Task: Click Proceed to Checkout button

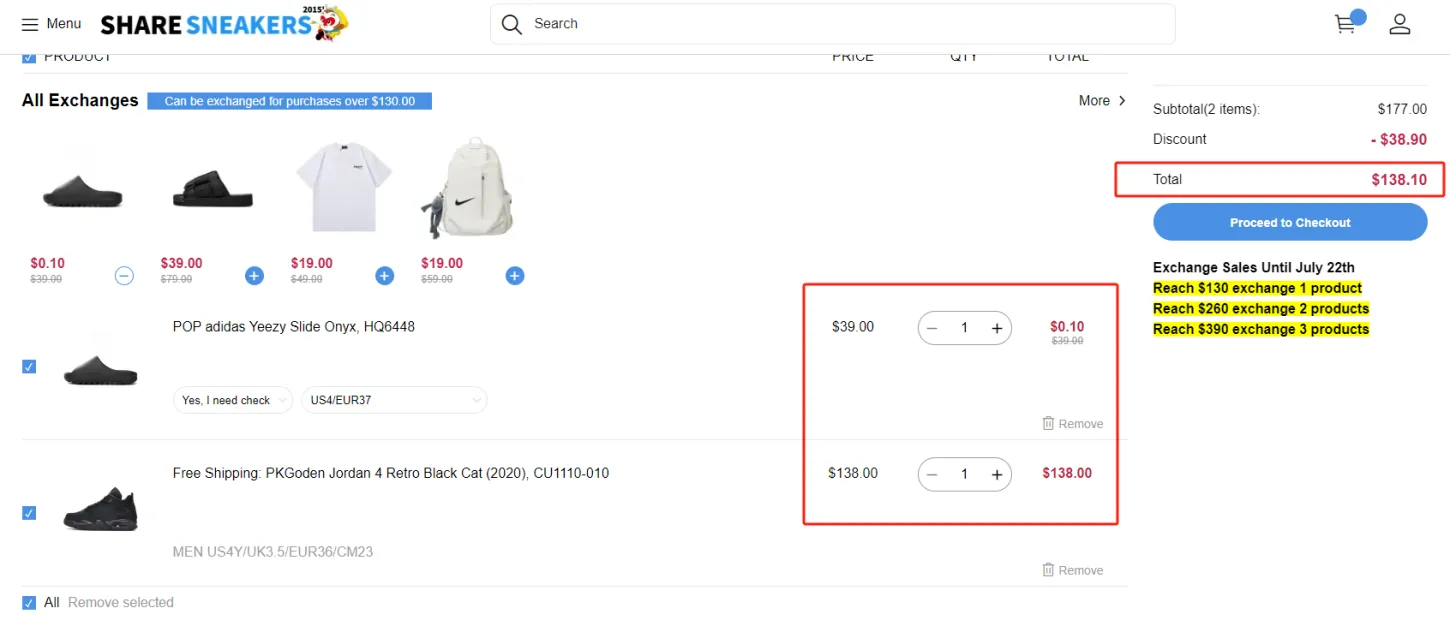Action: pyautogui.click(x=1290, y=222)
